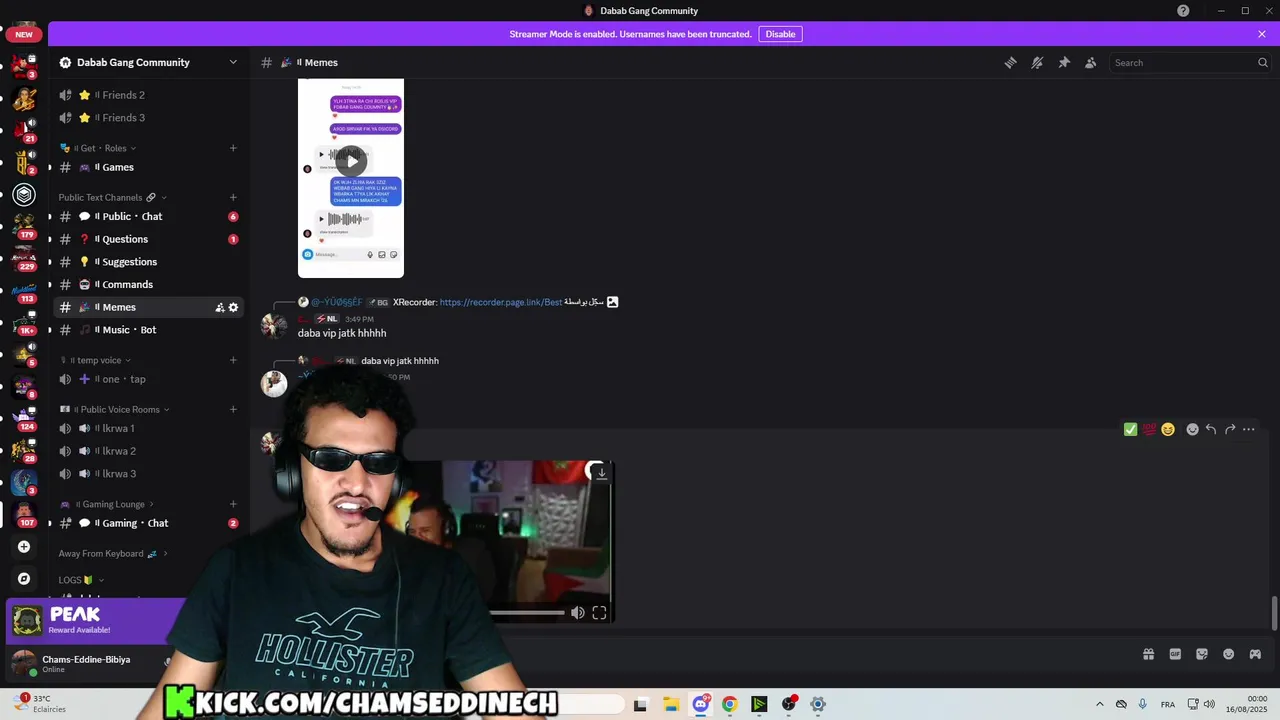1280x720 pixels.
Task: Join the Ikrwa 3 voice room
Action: point(148,474)
